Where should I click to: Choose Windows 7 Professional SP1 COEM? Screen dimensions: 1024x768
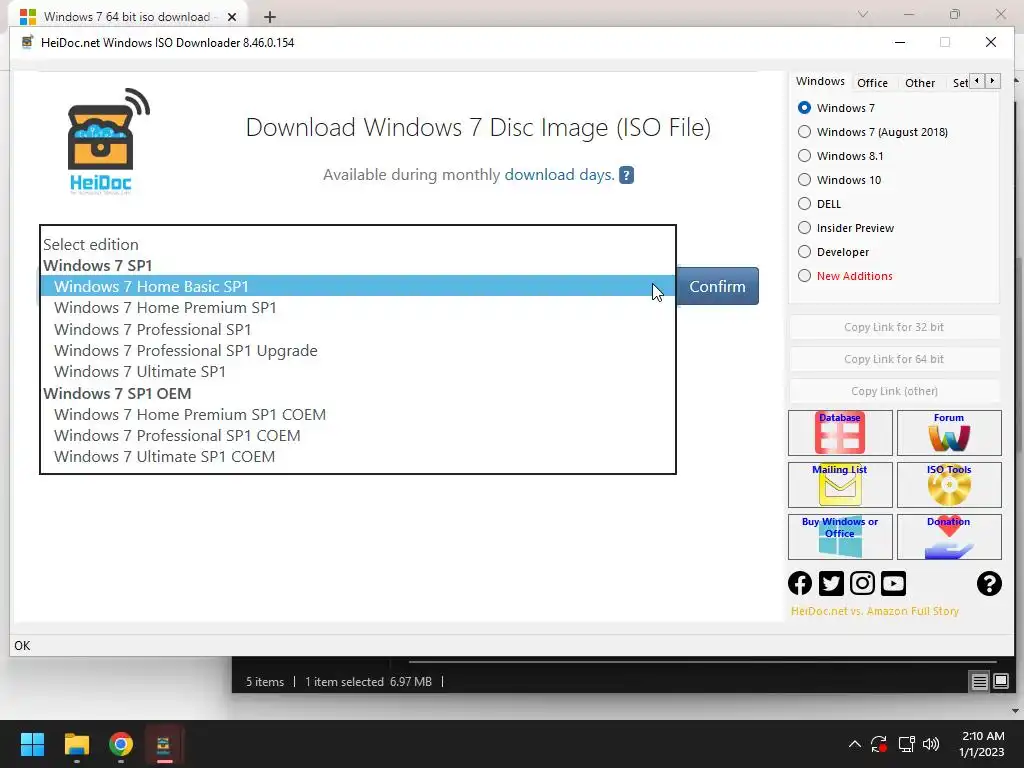click(x=358, y=436)
